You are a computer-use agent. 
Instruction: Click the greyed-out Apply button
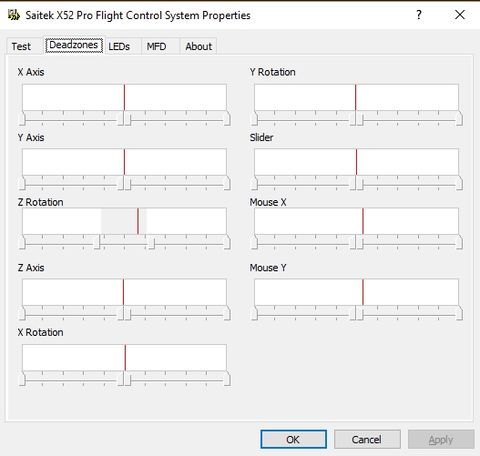(441, 439)
